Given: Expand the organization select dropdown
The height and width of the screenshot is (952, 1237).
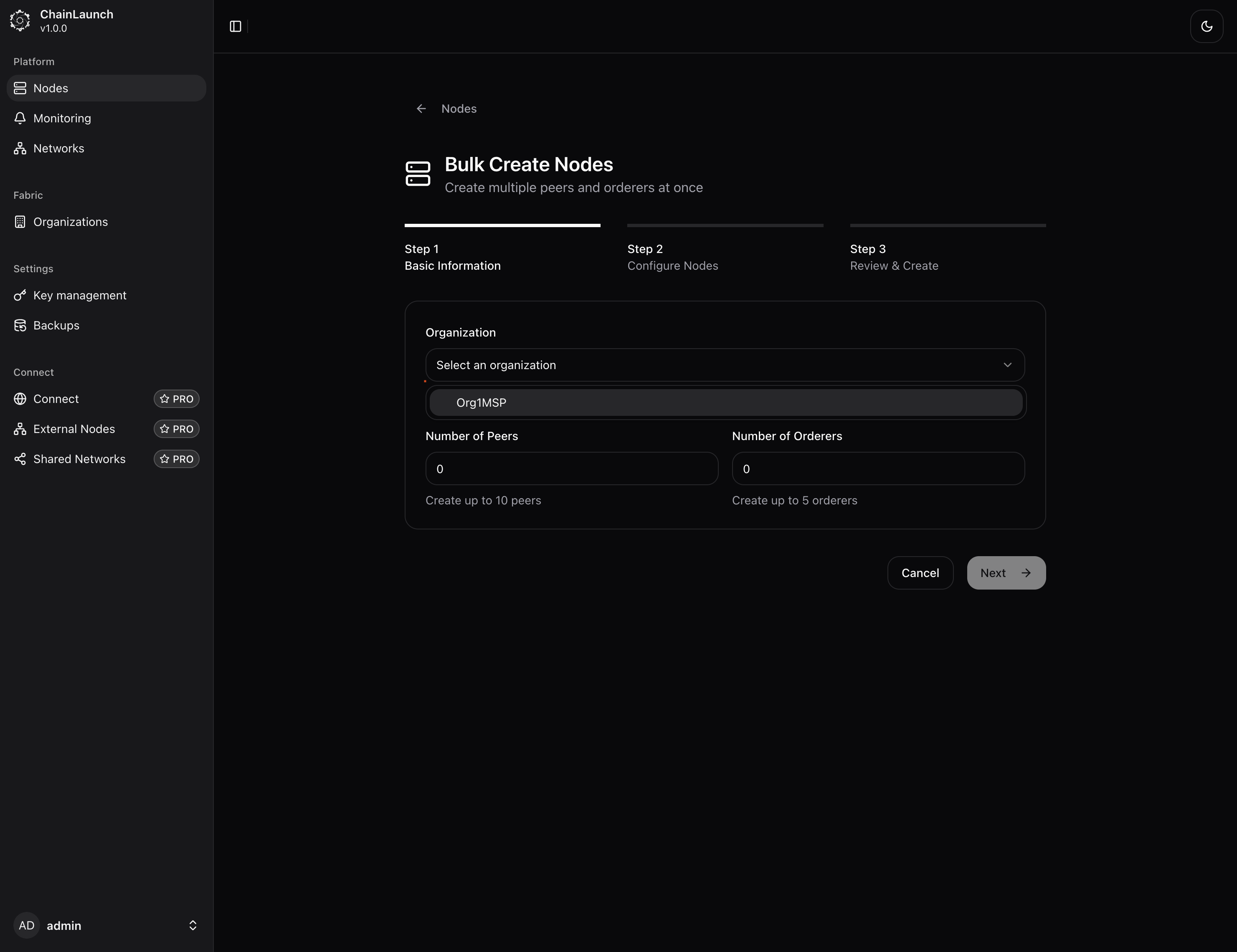Looking at the screenshot, I should click(725, 365).
